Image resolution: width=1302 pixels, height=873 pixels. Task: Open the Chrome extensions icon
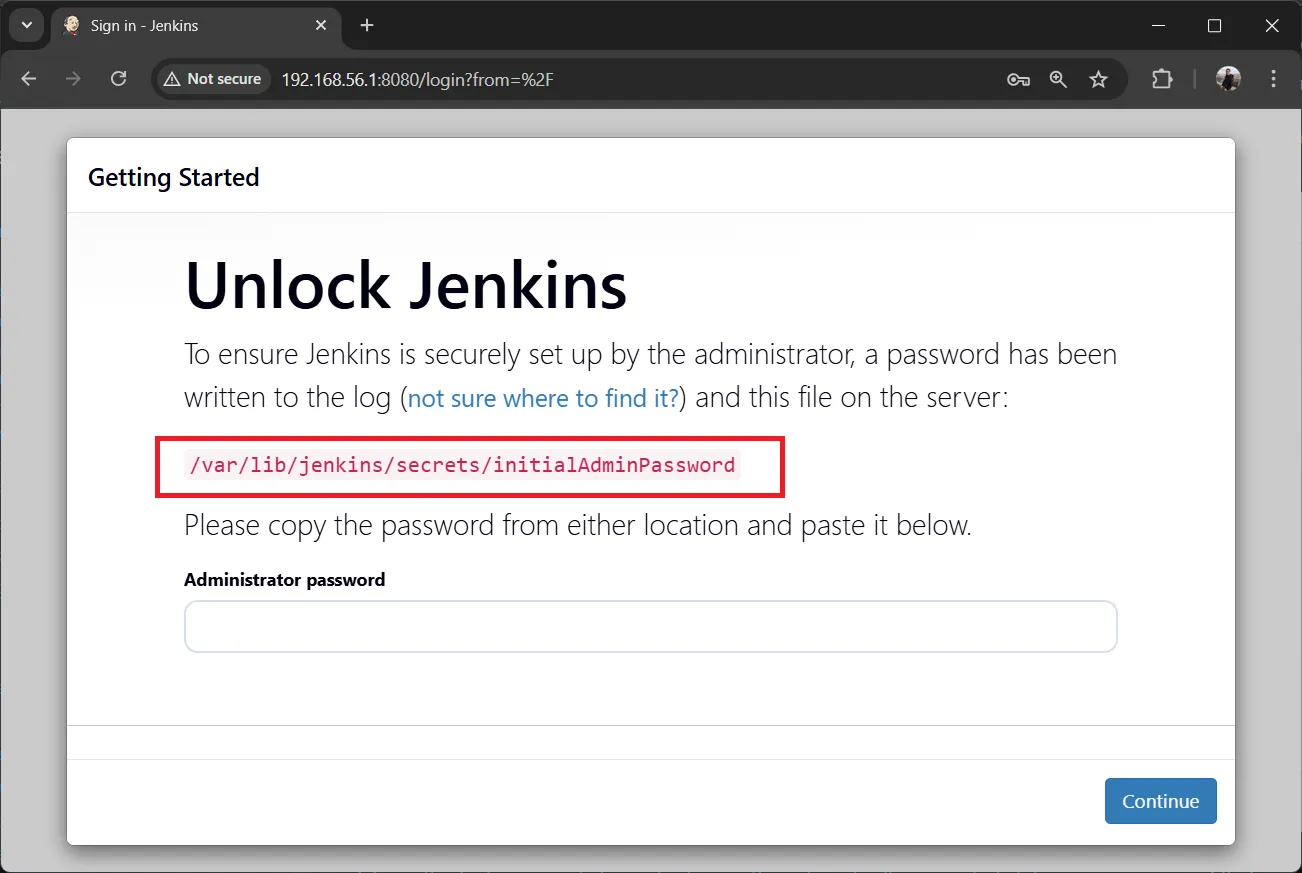[1161, 79]
